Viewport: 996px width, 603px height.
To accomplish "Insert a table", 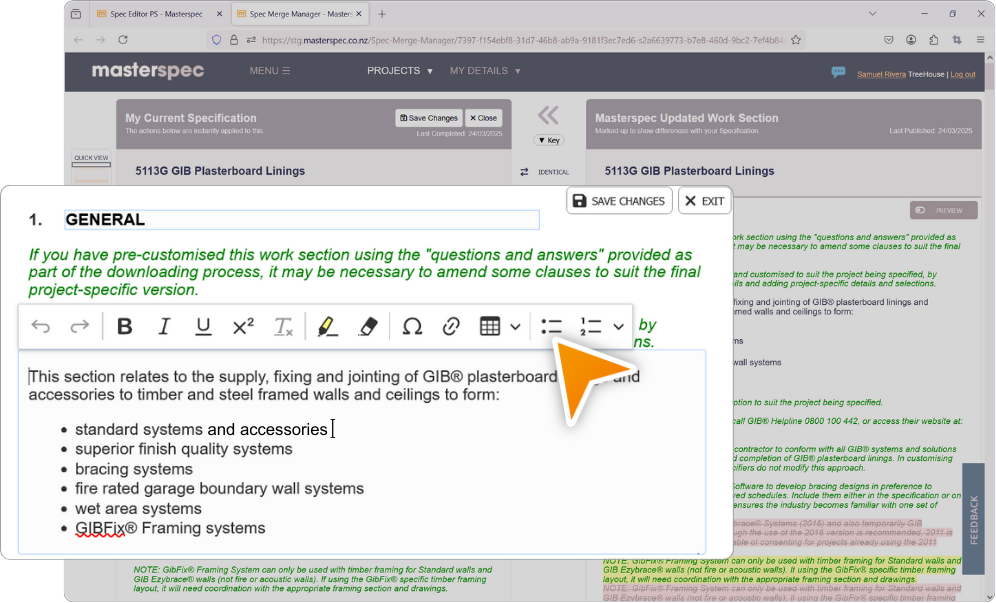I will (x=490, y=327).
